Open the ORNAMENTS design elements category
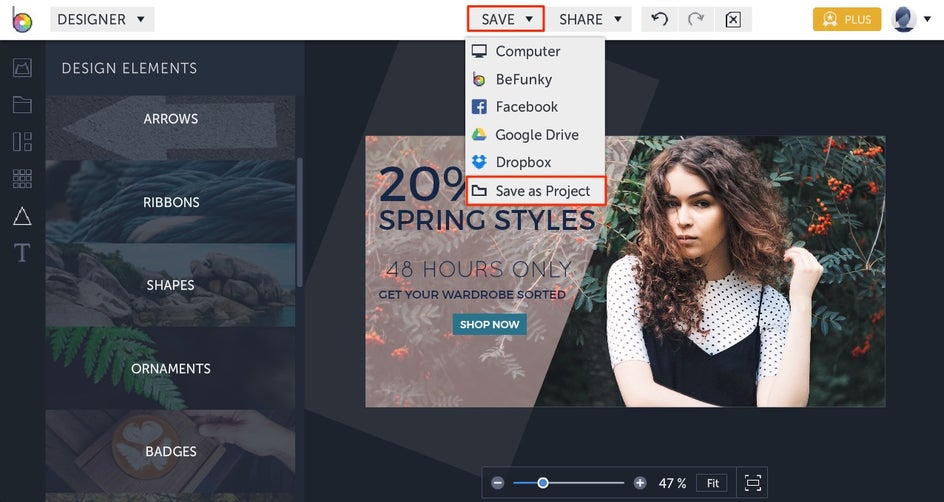Screen dimensions: 944x502 170,368
